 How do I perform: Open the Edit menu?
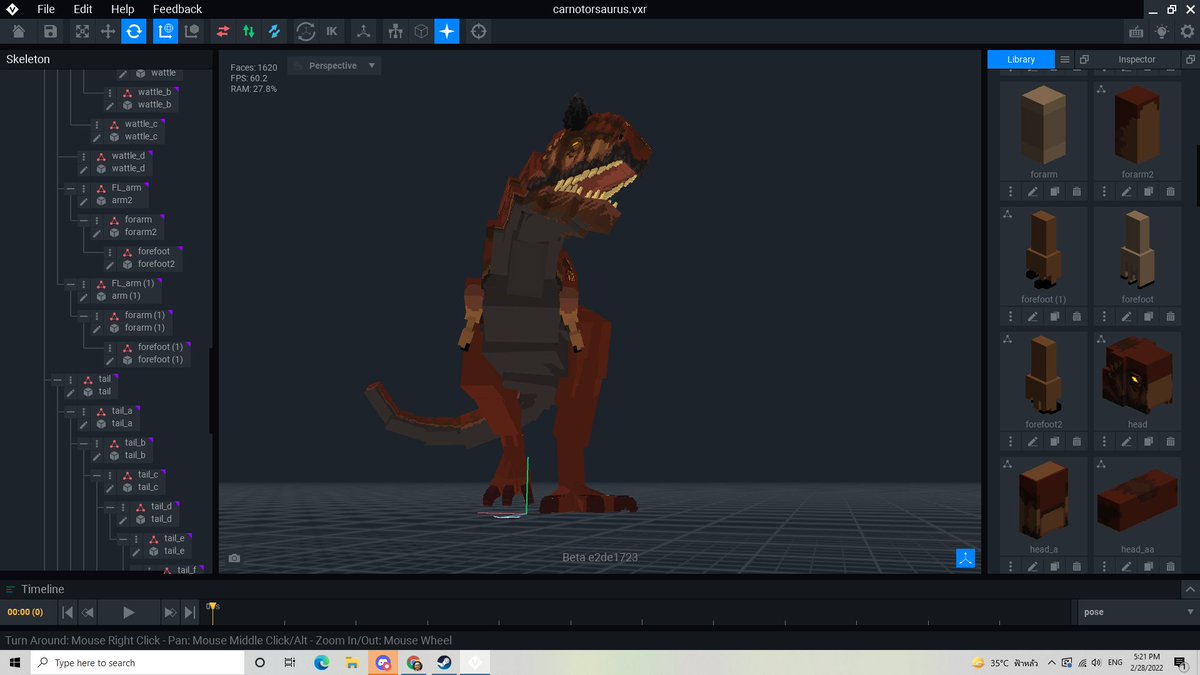pos(83,9)
